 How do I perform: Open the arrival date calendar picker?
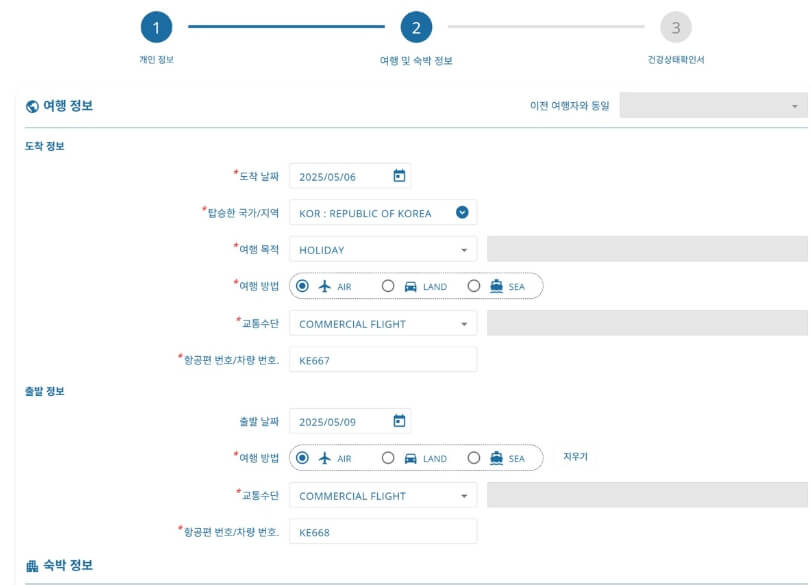(x=399, y=175)
